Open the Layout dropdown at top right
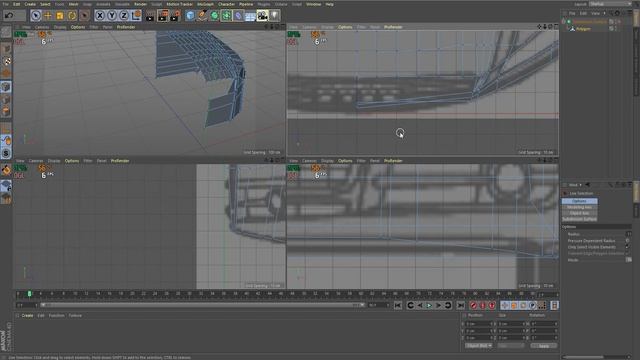This screenshot has height=360, width=640. click(x=610, y=4)
